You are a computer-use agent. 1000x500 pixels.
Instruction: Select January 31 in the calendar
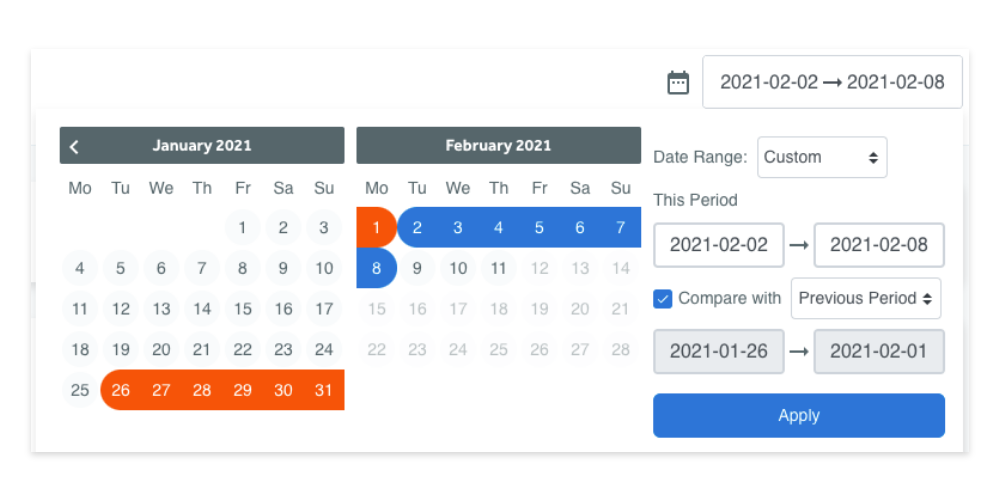coord(324,390)
